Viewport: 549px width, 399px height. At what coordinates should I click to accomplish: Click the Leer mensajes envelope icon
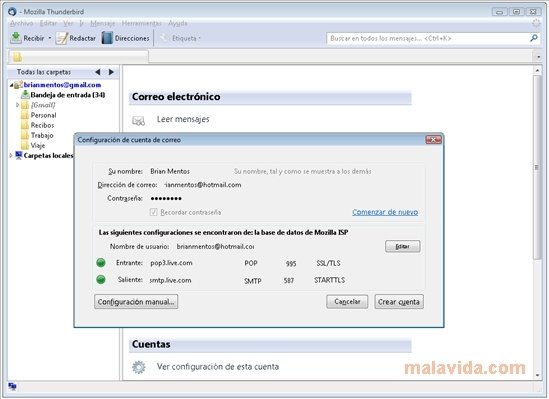[138, 121]
